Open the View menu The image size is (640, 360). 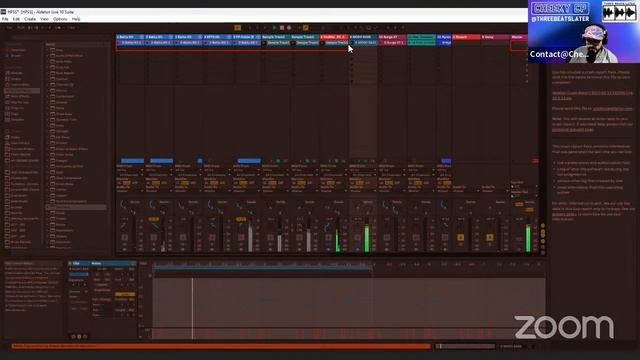click(44, 19)
